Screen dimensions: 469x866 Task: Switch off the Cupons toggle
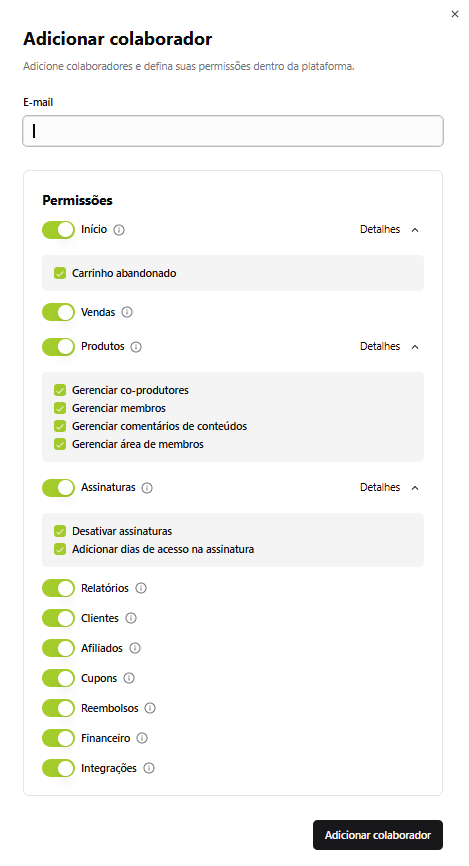tap(58, 678)
